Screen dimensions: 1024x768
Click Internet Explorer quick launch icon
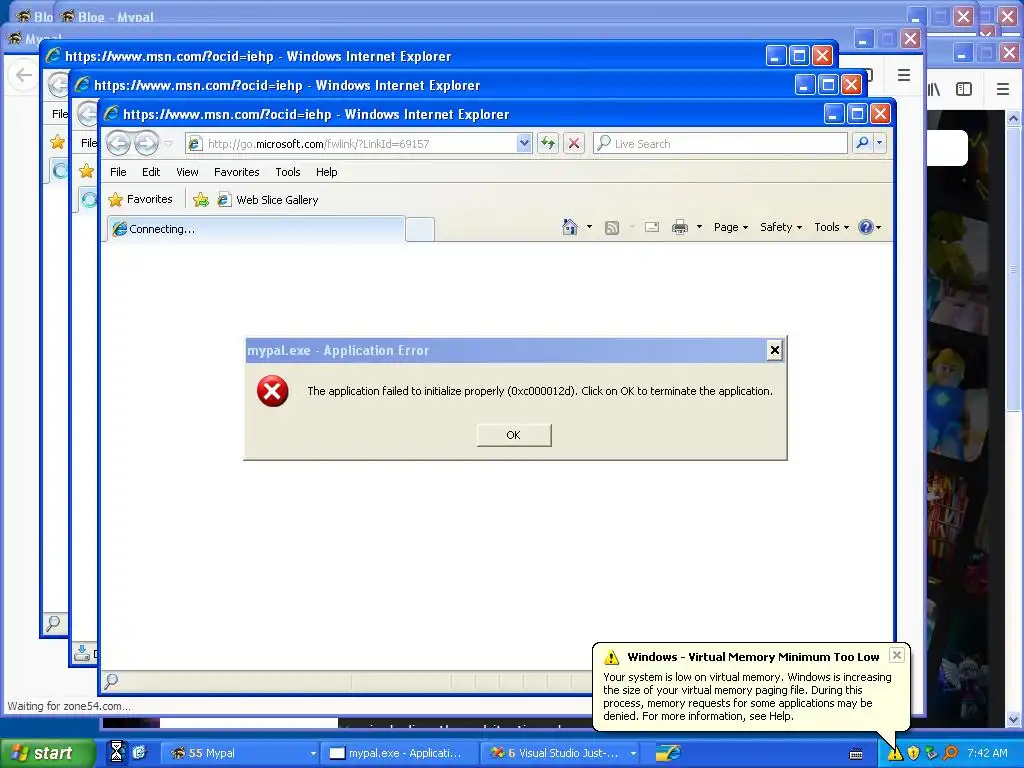point(139,752)
